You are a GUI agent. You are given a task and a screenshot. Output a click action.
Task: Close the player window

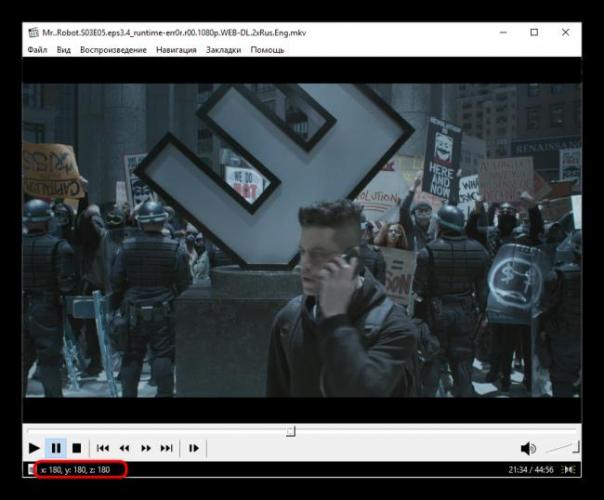(x=565, y=33)
